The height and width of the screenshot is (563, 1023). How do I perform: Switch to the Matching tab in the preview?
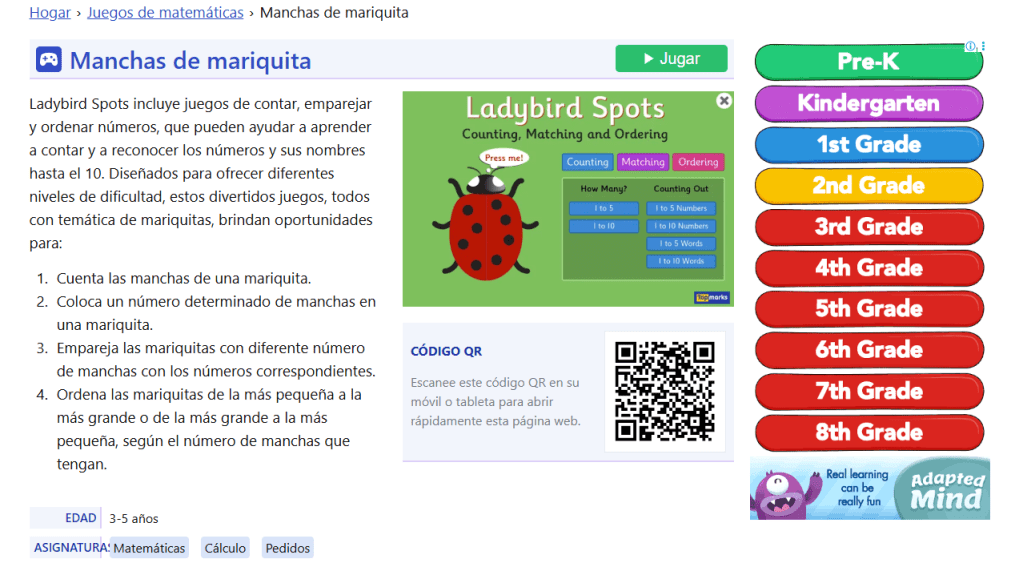(x=642, y=162)
